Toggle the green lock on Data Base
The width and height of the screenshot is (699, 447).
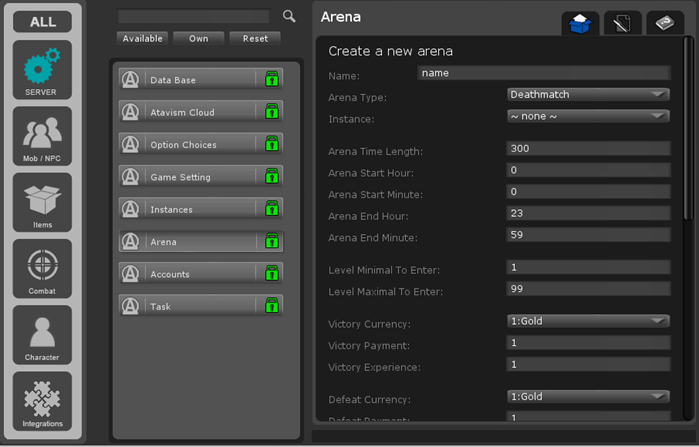pos(270,79)
